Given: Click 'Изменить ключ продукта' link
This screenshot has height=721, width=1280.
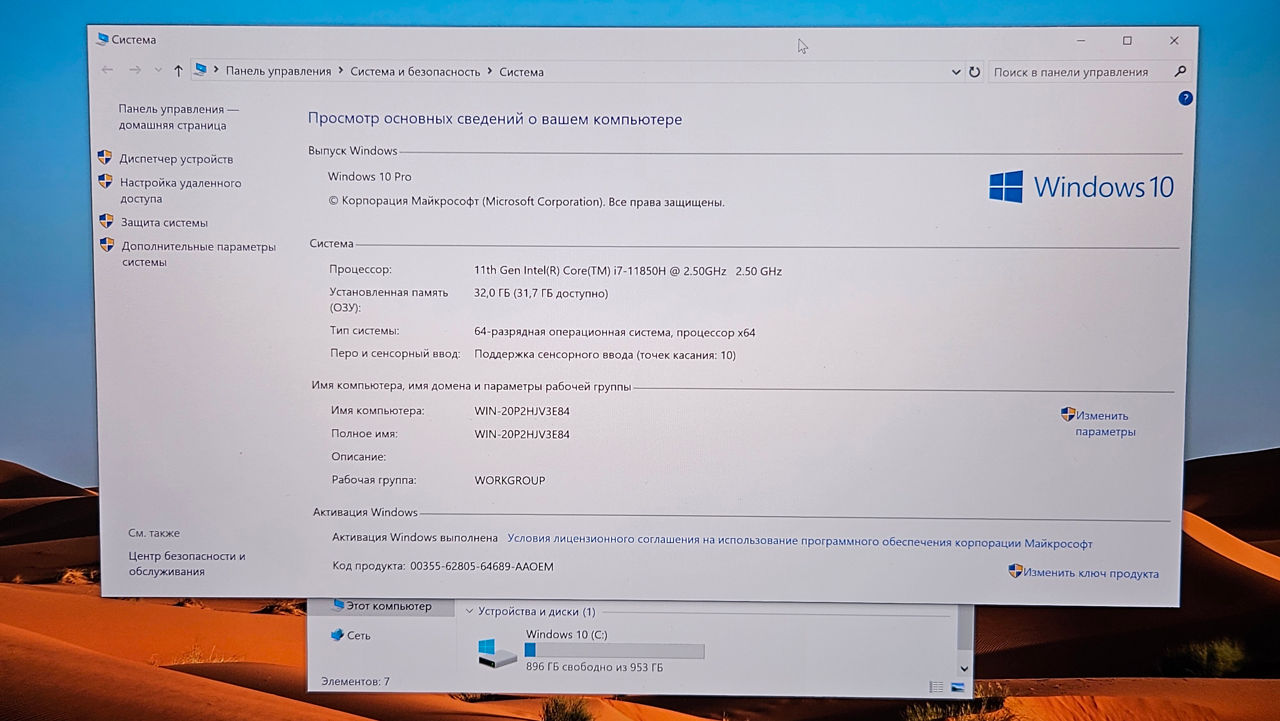Looking at the screenshot, I should click(1090, 573).
